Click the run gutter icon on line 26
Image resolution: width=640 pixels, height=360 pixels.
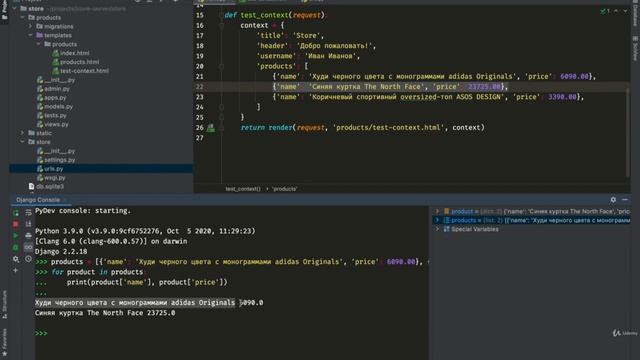point(211,128)
